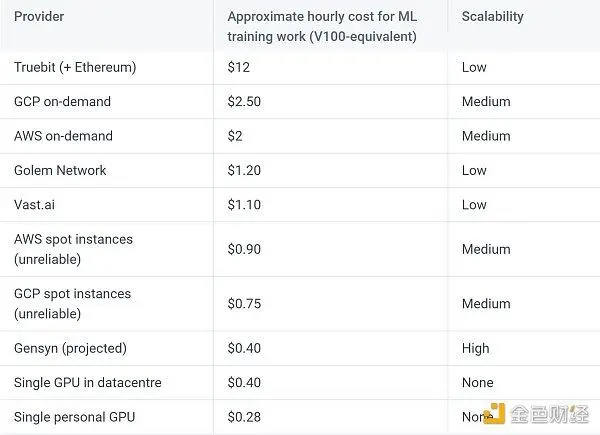Image resolution: width=600 pixels, height=435 pixels.
Task: Select AWS on-demand provider name
Action: (64, 136)
